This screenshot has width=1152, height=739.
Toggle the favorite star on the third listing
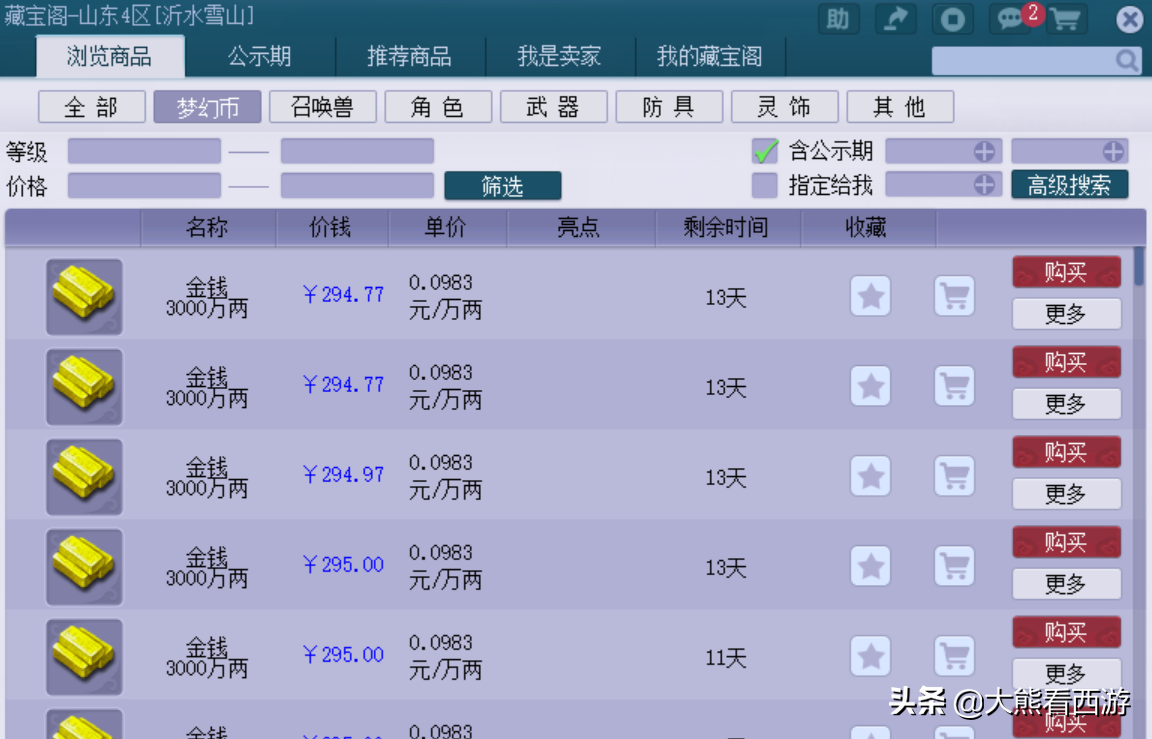pos(870,476)
